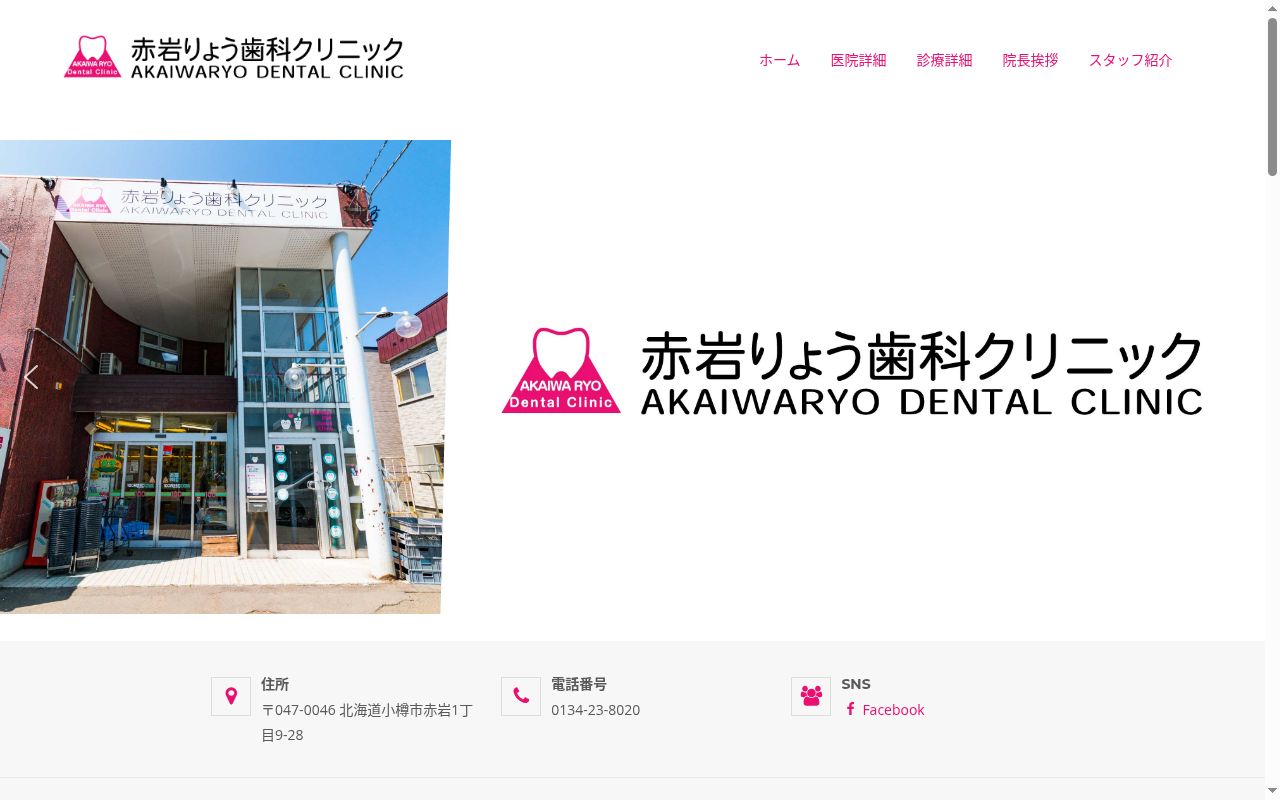Click scrollbar down arrow
The image size is (1280, 800).
point(1272,792)
